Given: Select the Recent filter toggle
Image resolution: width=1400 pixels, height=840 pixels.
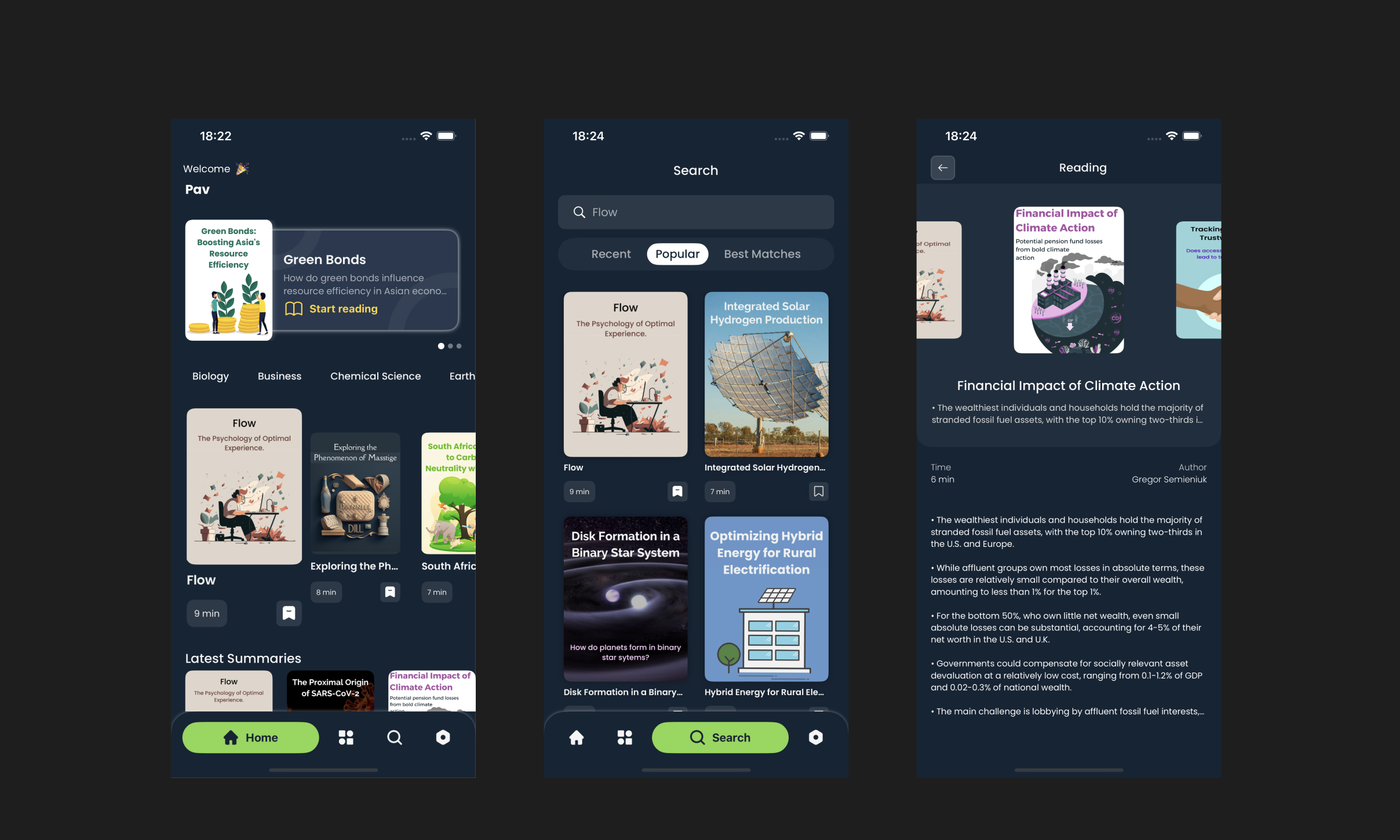Looking at the screenshot, I should pos(610,253).
